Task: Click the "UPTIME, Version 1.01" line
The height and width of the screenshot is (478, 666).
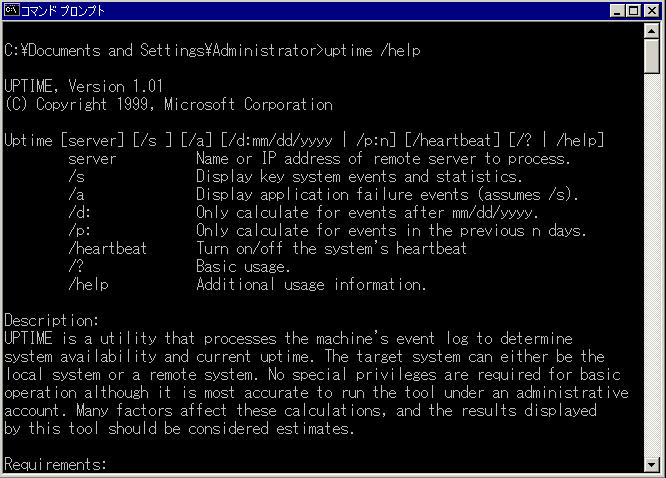Action: pyautogui.click(x=84, y=86)
